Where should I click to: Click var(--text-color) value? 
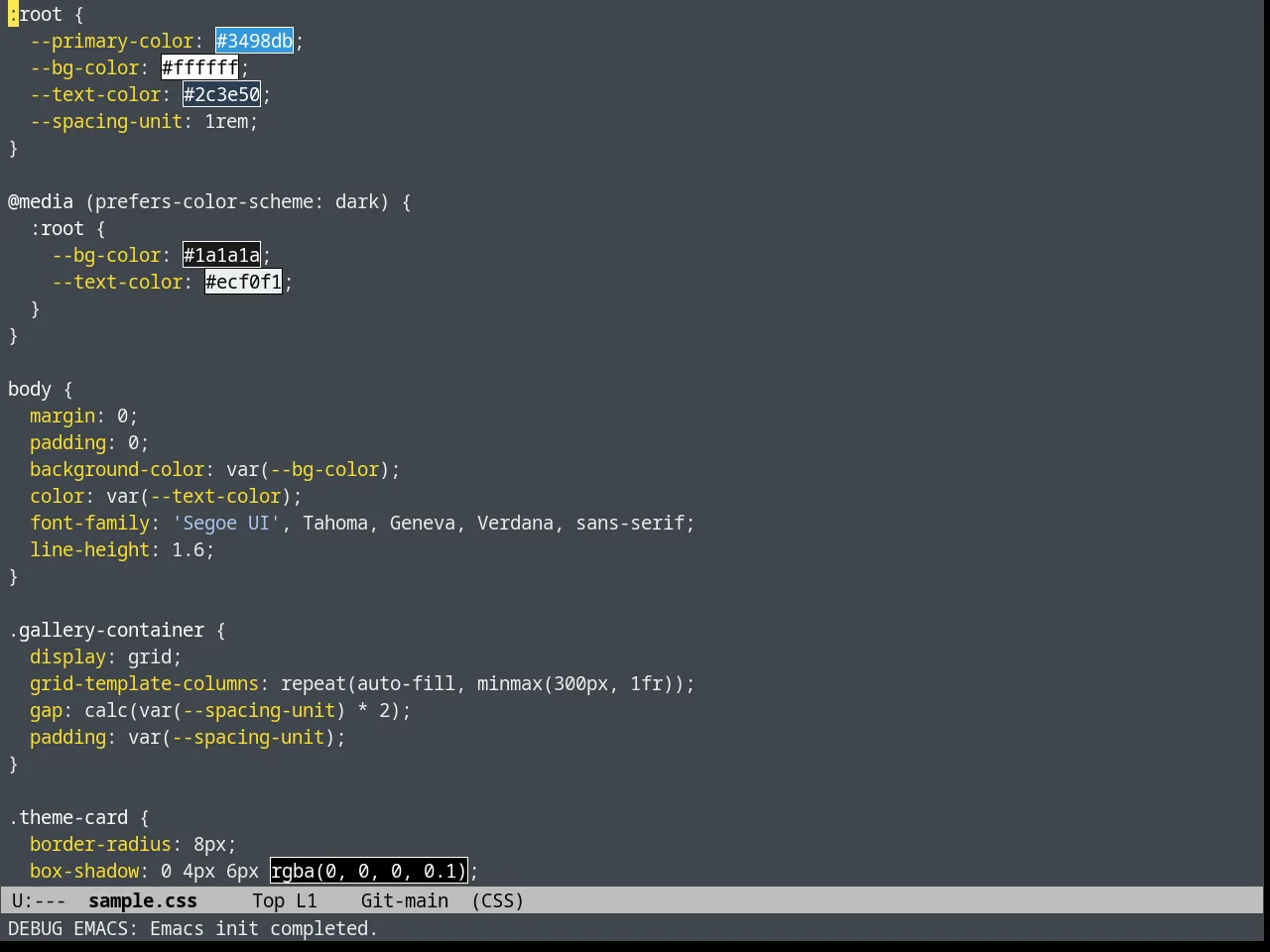(x=198, y=496)
